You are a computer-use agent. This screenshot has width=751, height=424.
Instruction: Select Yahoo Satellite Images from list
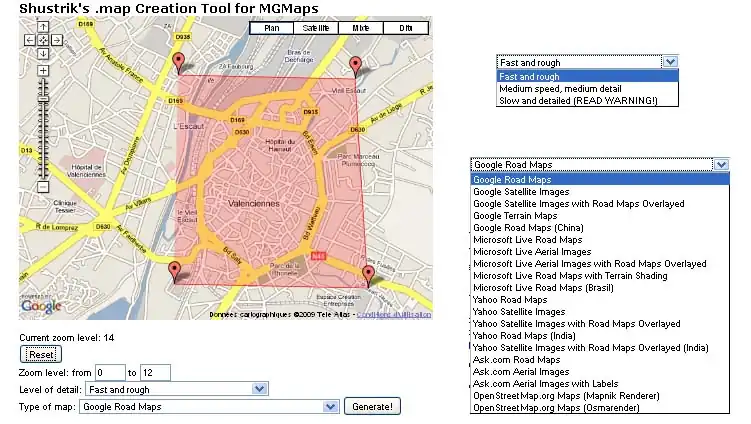(519, 312)
